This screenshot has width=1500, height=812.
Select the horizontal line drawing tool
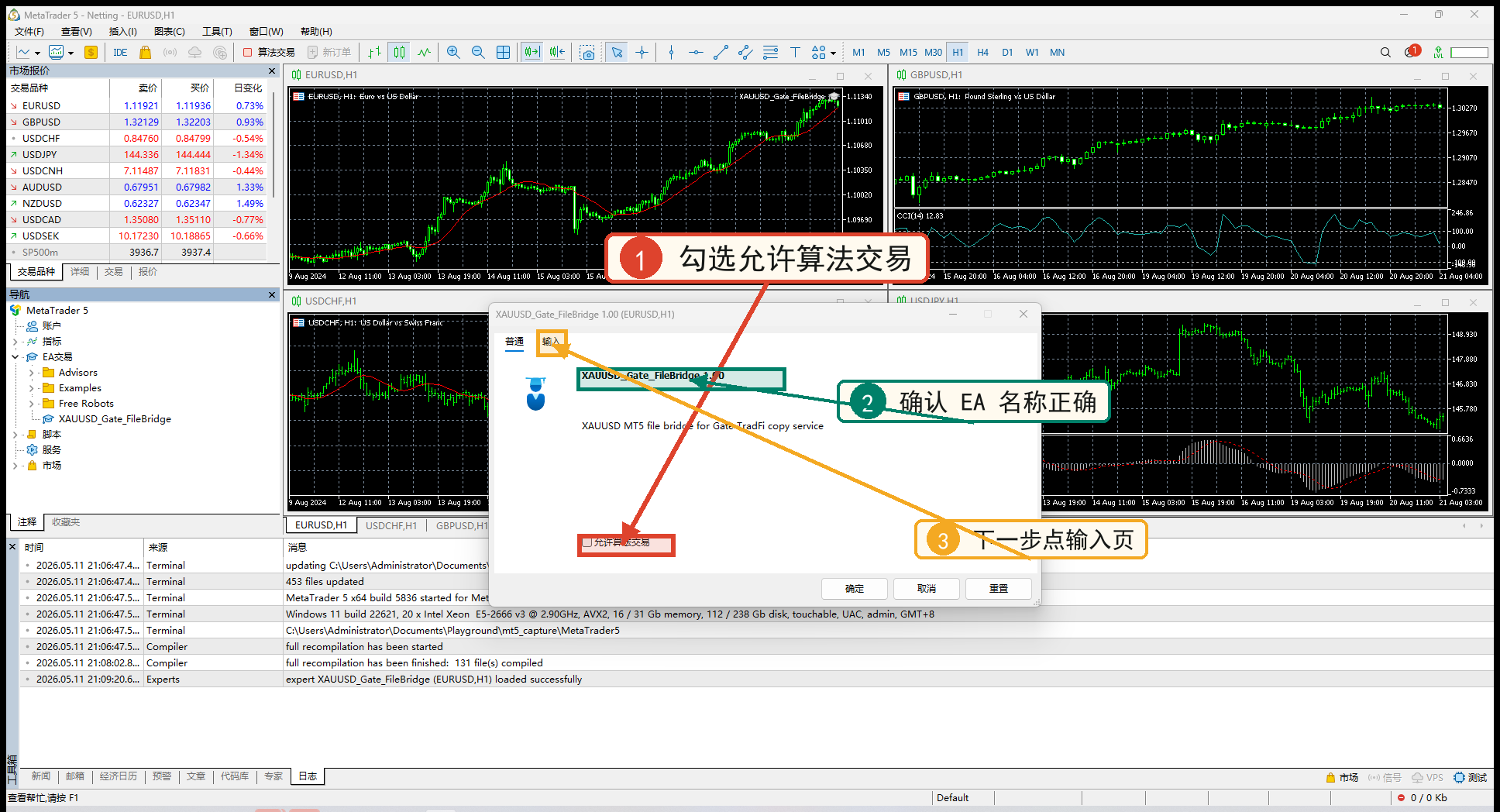pos(696,53)
